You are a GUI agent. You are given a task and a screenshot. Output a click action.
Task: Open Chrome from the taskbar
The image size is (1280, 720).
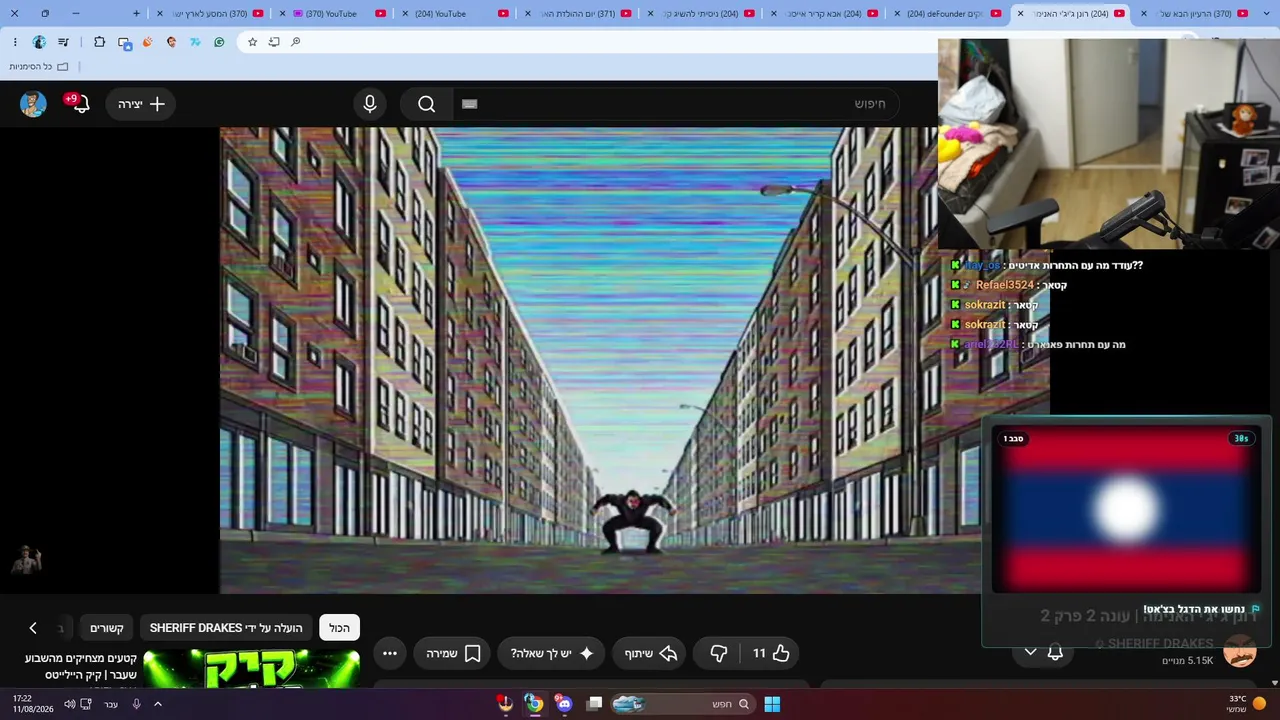tap(535, 704)
